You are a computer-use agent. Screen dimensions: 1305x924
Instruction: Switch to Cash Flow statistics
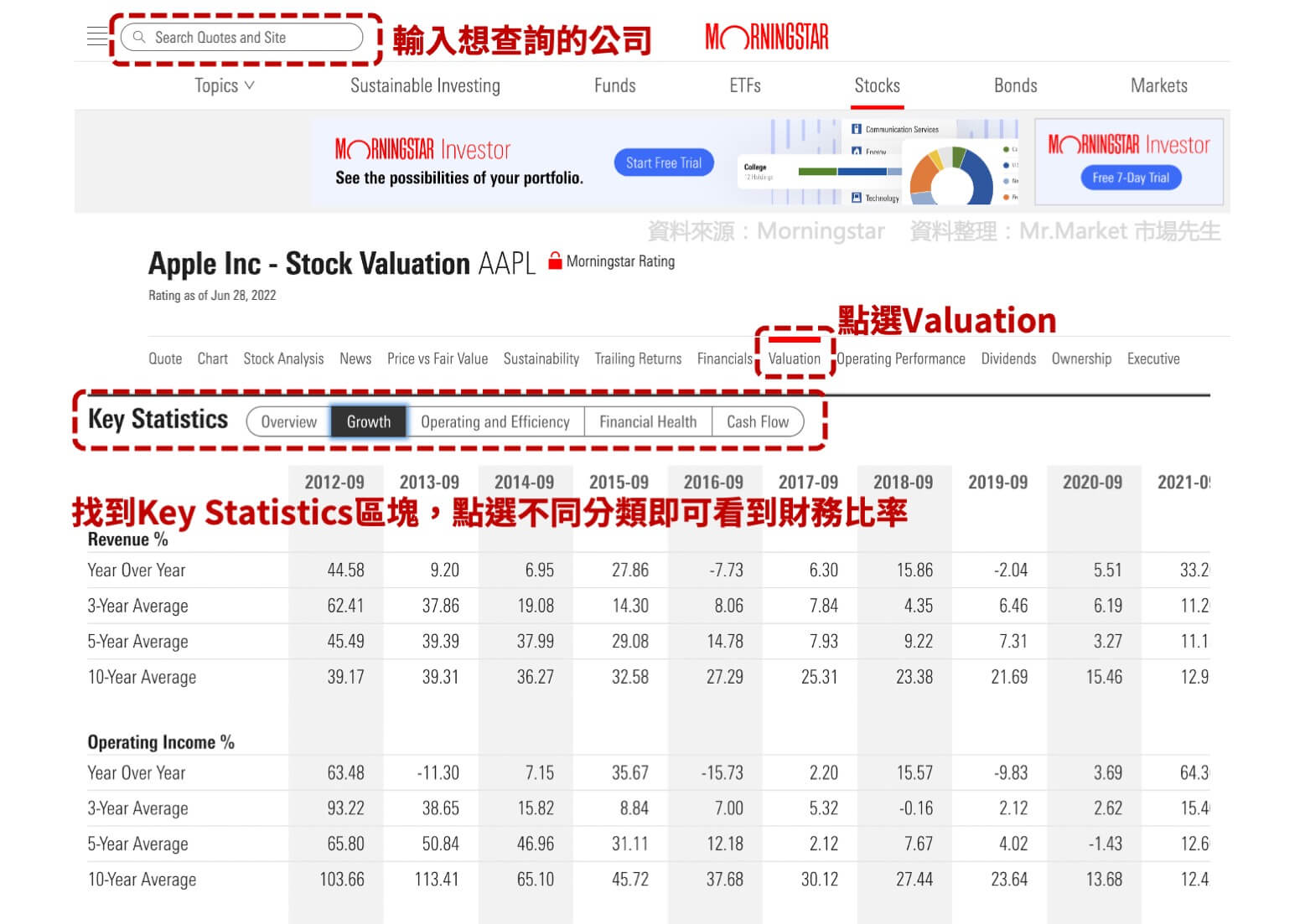(758, 421)
